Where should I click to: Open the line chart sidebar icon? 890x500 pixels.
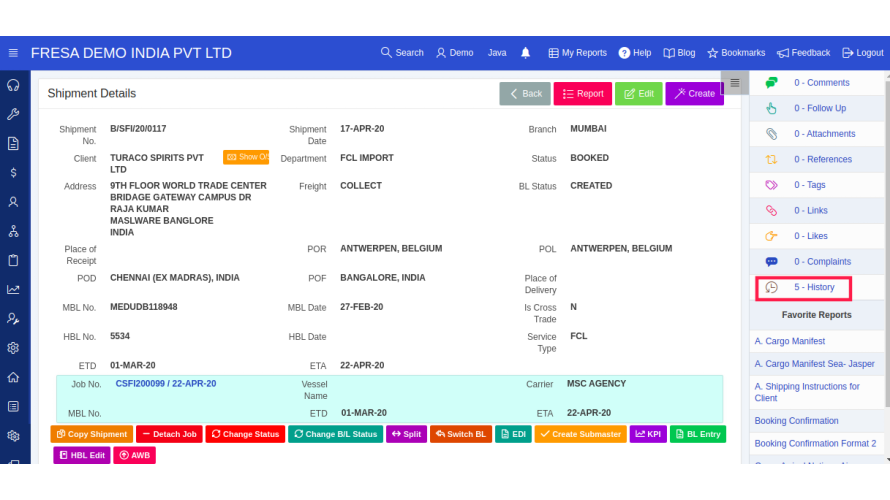point(13,289)
